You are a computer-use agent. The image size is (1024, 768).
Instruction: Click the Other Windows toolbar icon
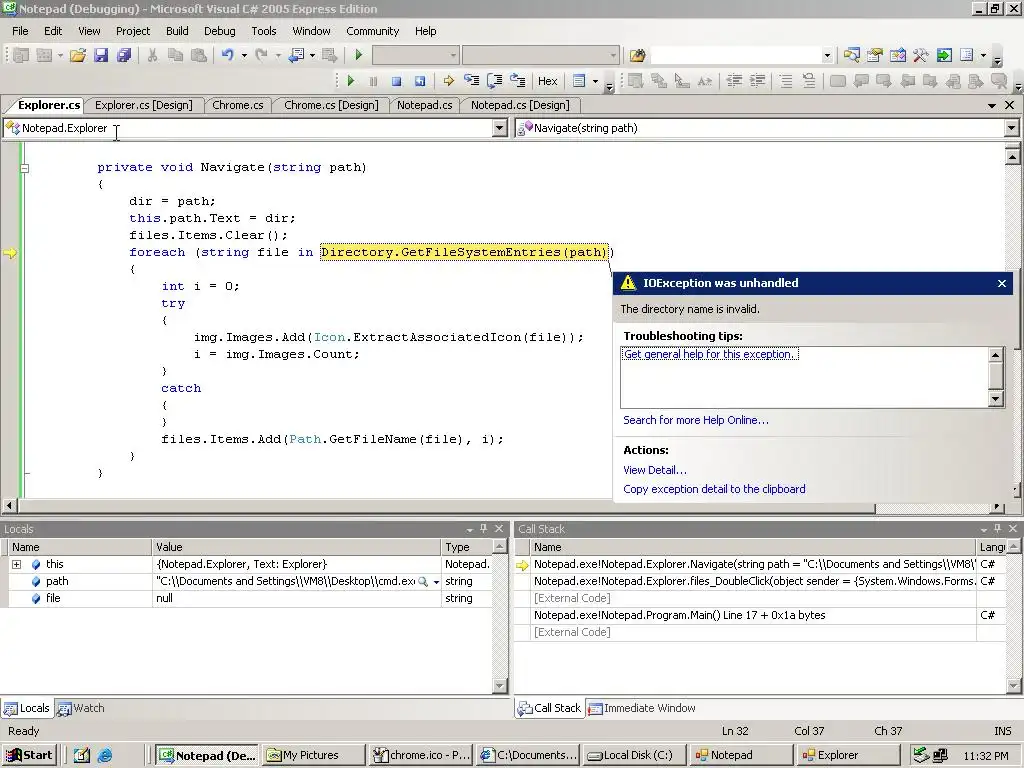tap(967, 56)
